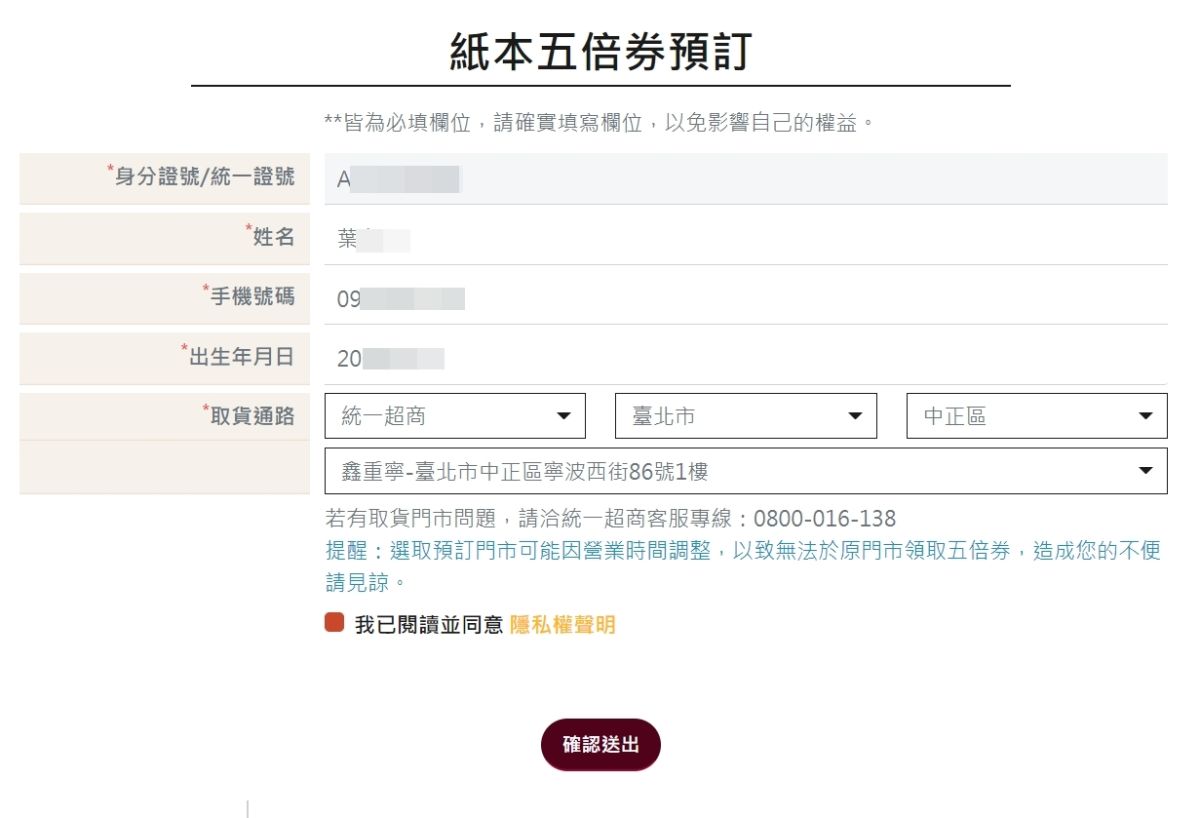Click the 姓名 field label
Viewport: 1200px width, 818px height.
tap(273, 237)
